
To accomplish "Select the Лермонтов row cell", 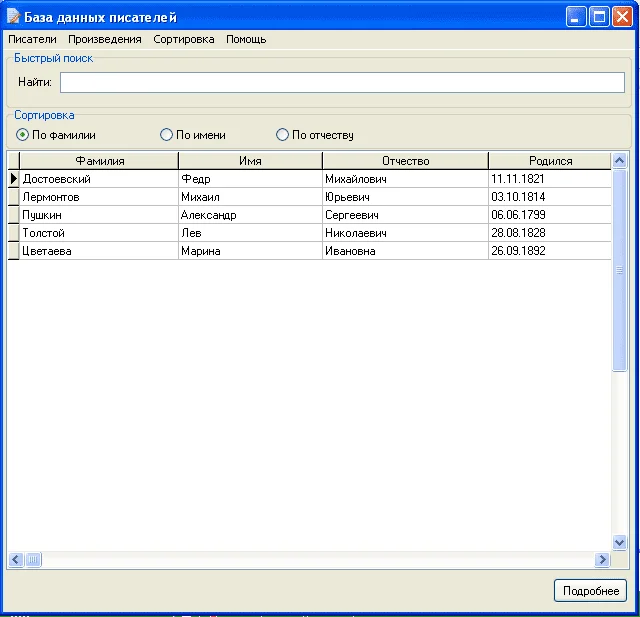I will click(x=99, y=197).
